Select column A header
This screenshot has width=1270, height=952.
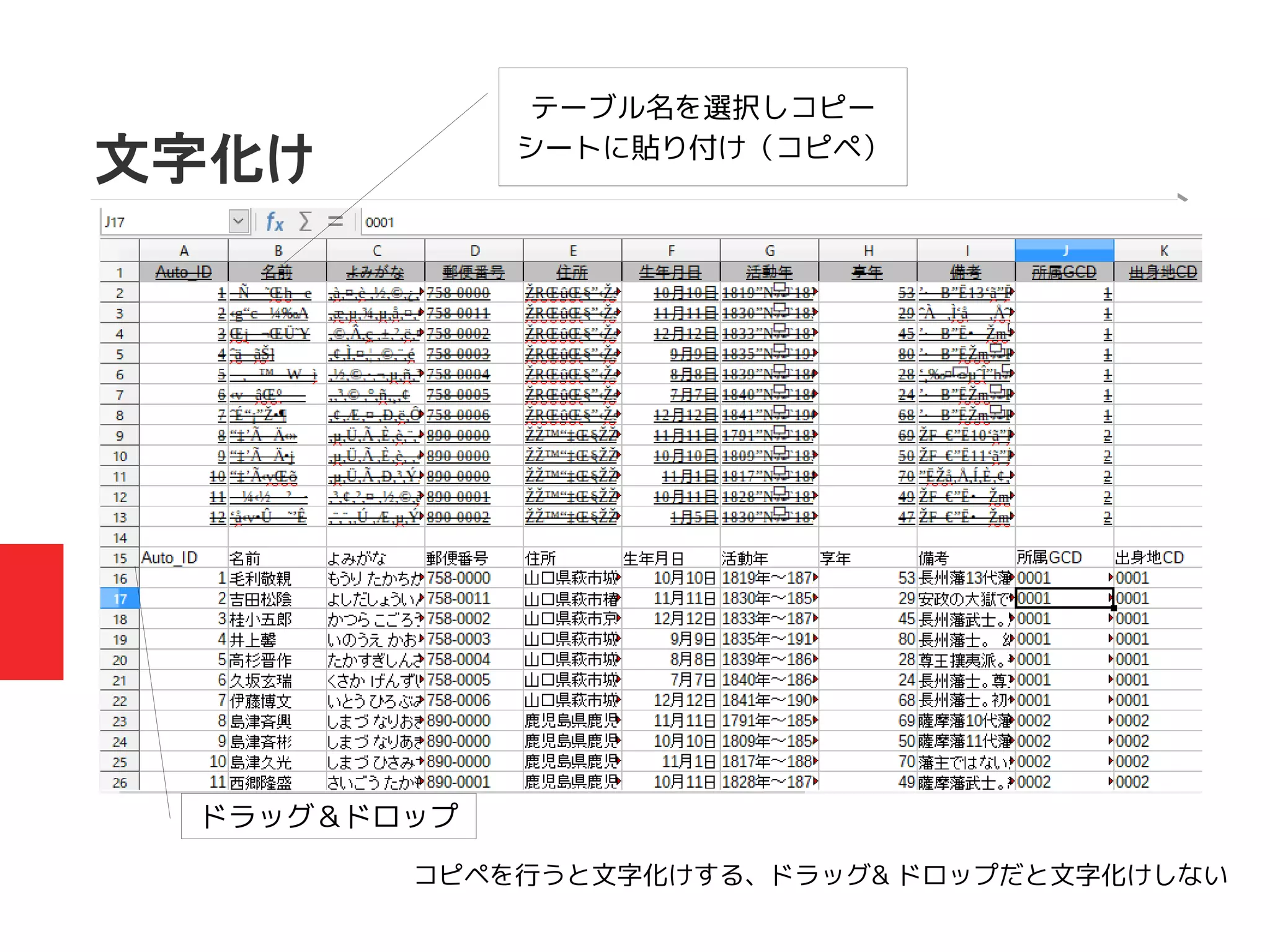[184, 250]
